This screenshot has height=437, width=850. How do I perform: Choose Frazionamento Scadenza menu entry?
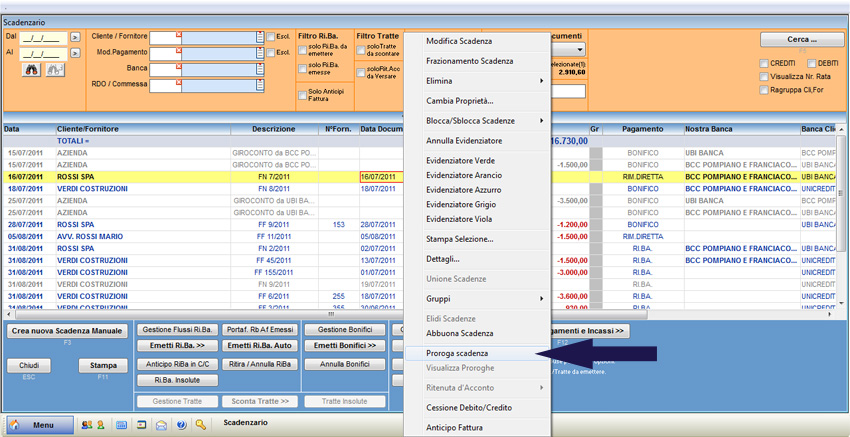[x=469, y=61]
